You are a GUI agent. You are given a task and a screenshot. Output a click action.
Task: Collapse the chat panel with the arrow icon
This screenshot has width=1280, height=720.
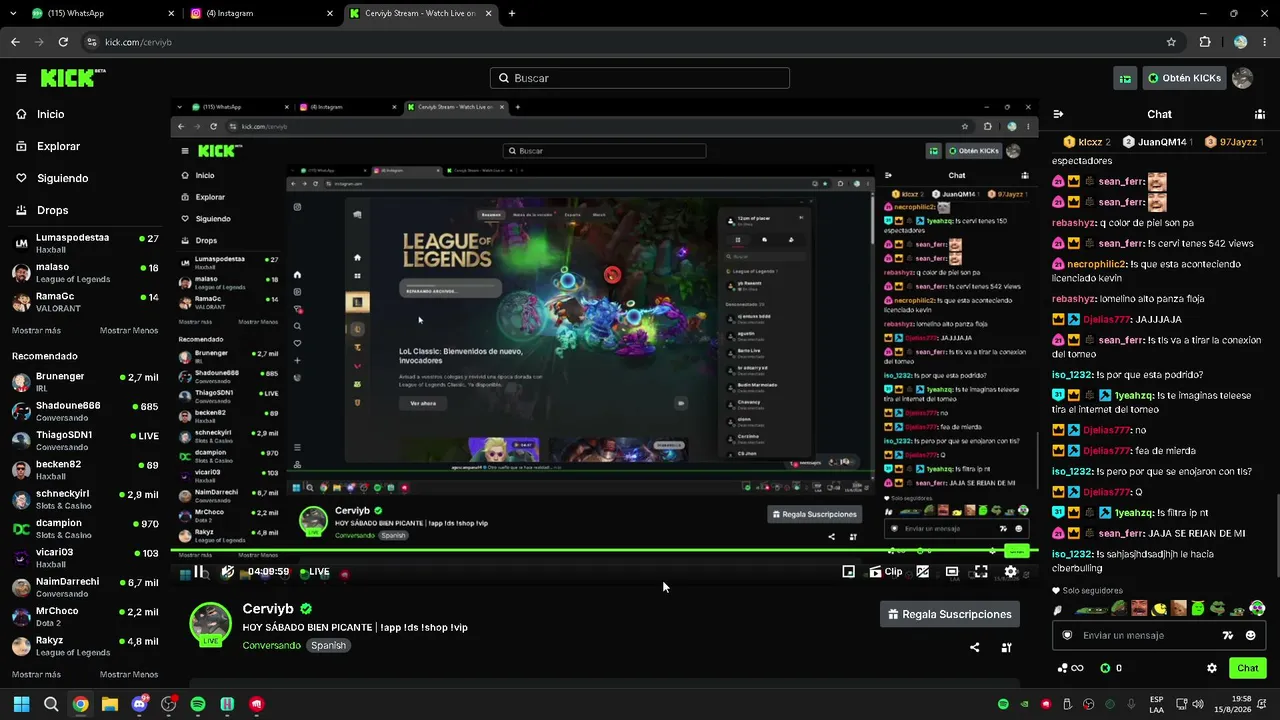coord(1059,114)
